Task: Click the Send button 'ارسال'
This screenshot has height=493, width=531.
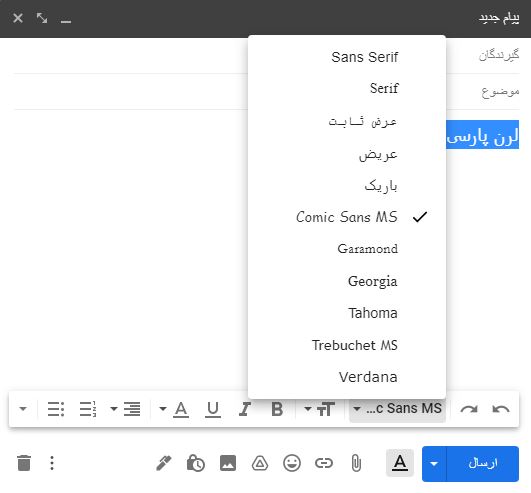Action: pos(483,464)
